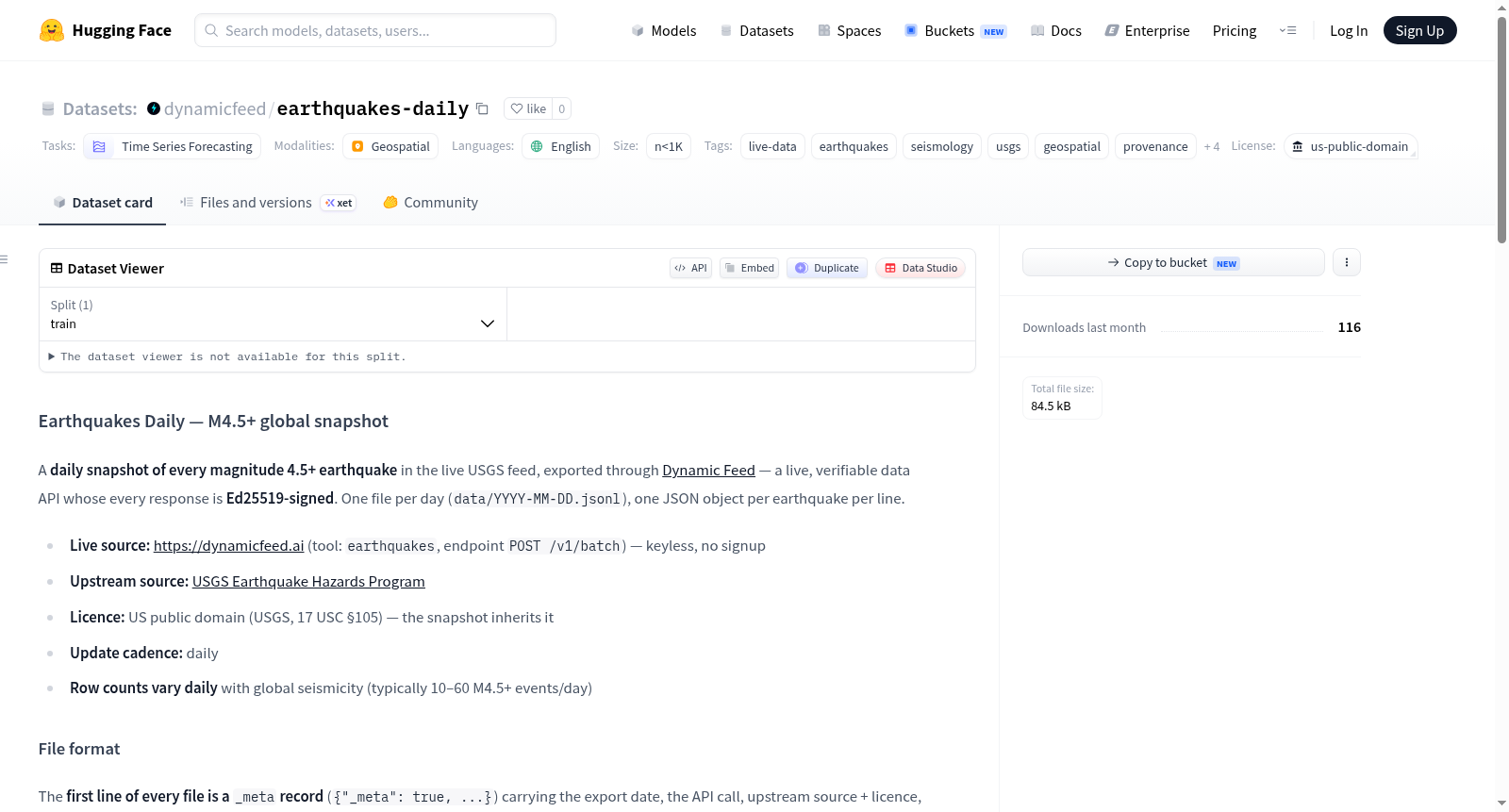Open Buckets in the top navigation

point(955,30)
